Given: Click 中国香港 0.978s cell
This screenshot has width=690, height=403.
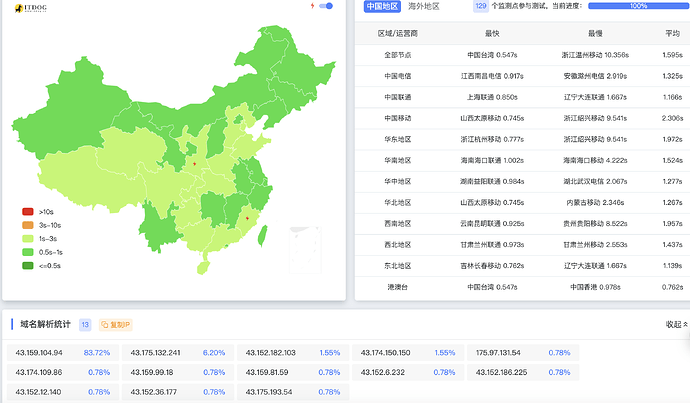Looking at the screenshot, I should 595,287.
